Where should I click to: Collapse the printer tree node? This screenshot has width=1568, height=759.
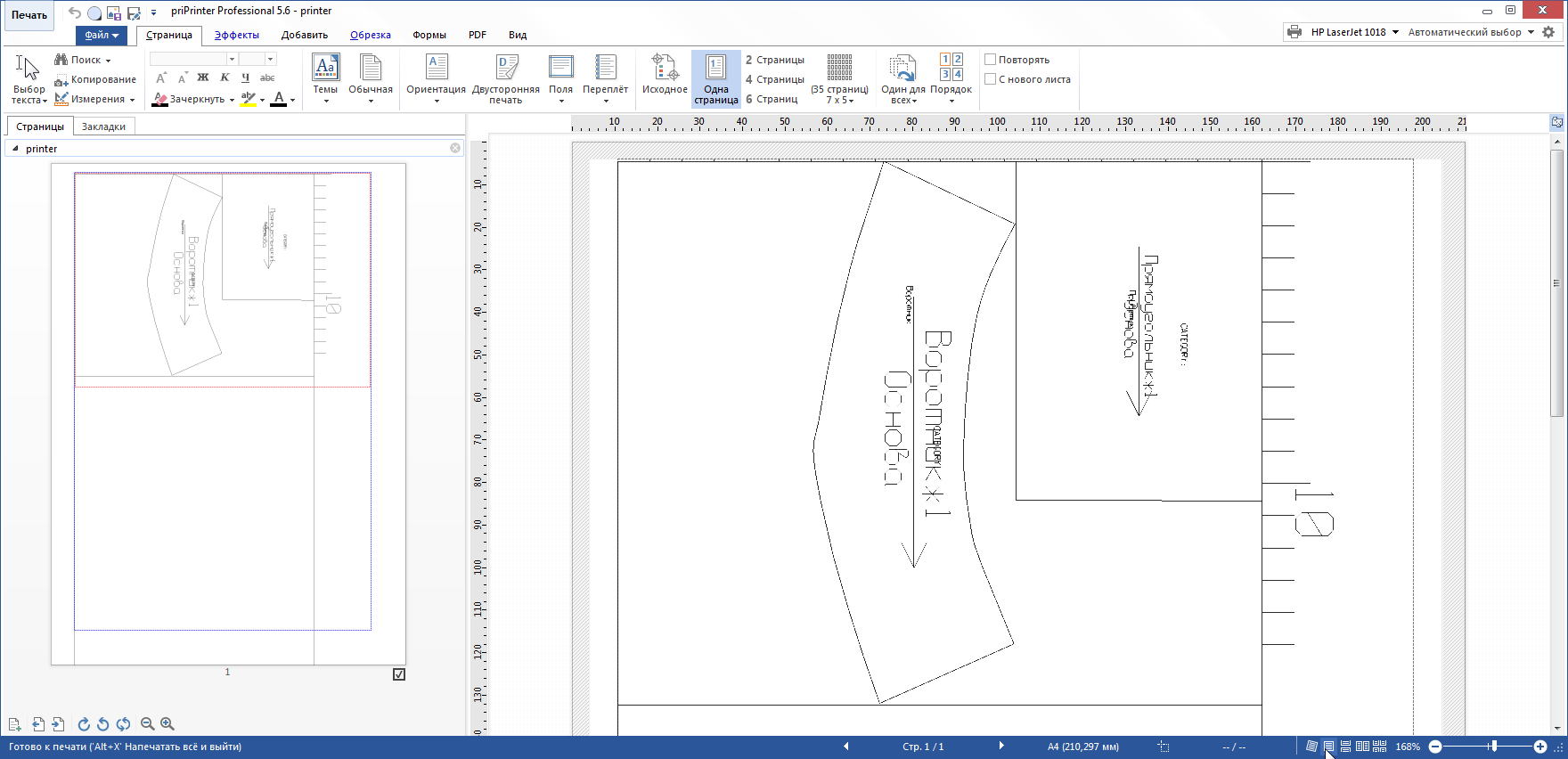15,149
